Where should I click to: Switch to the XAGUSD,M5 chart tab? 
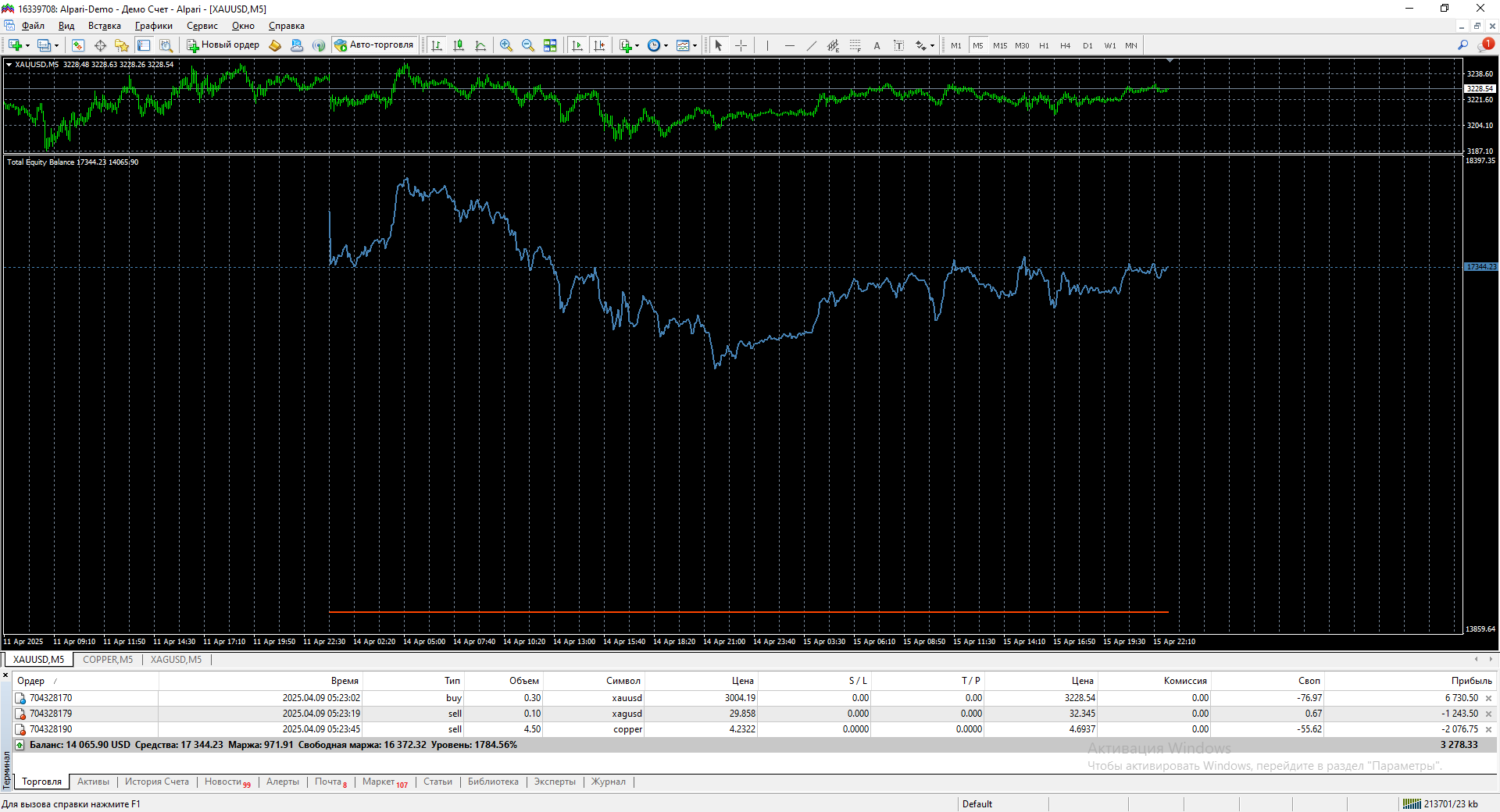[x=176, y=660]
